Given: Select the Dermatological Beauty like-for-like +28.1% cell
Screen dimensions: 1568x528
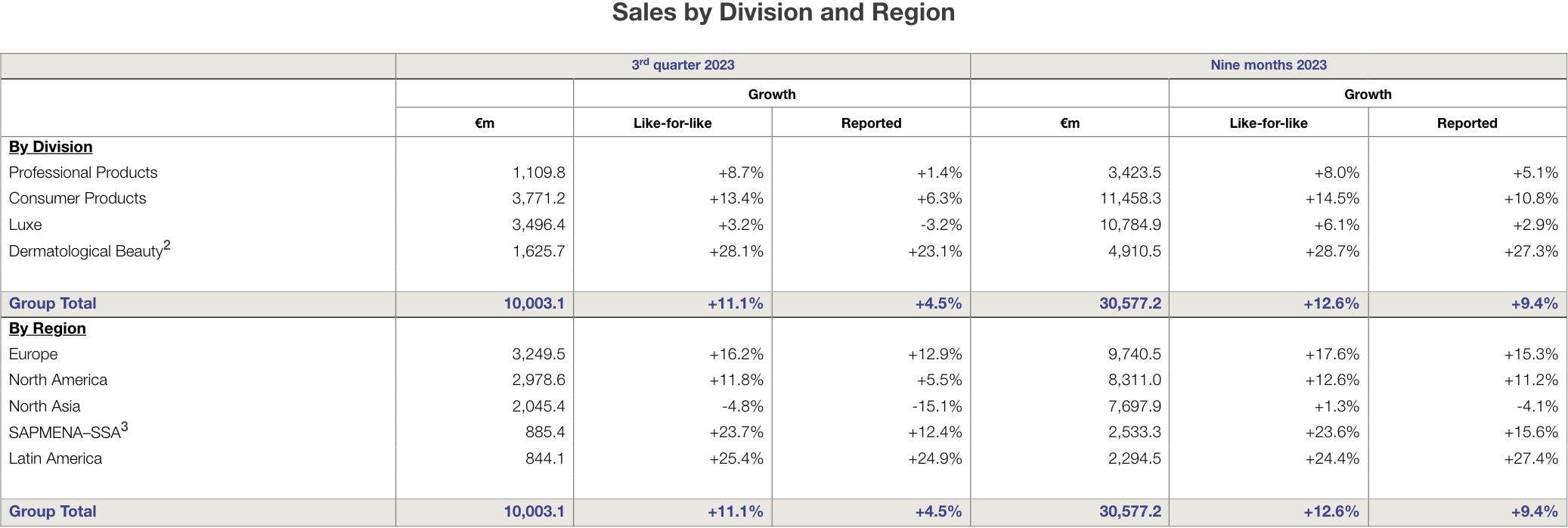Looking at the screenshot, I should click(x=736, y=251).
